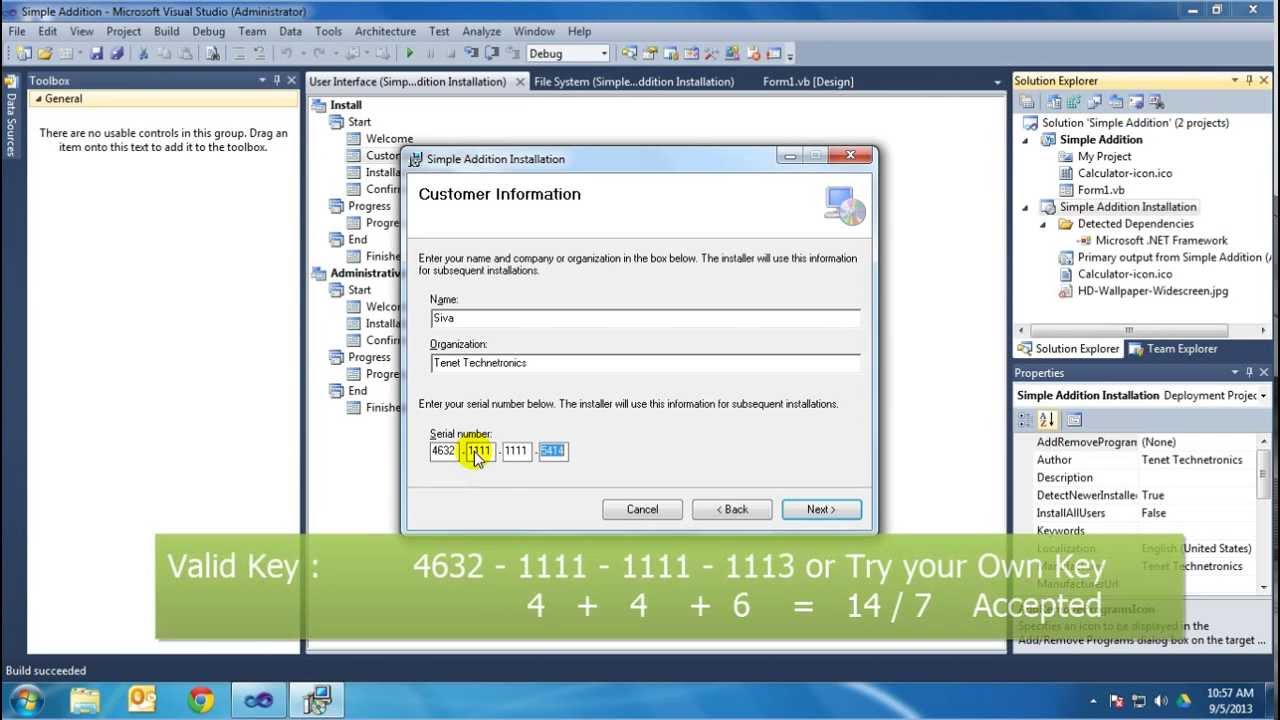Collapse the Simple Addition project node
1280x720 pixels.
tap(1025, 140)
